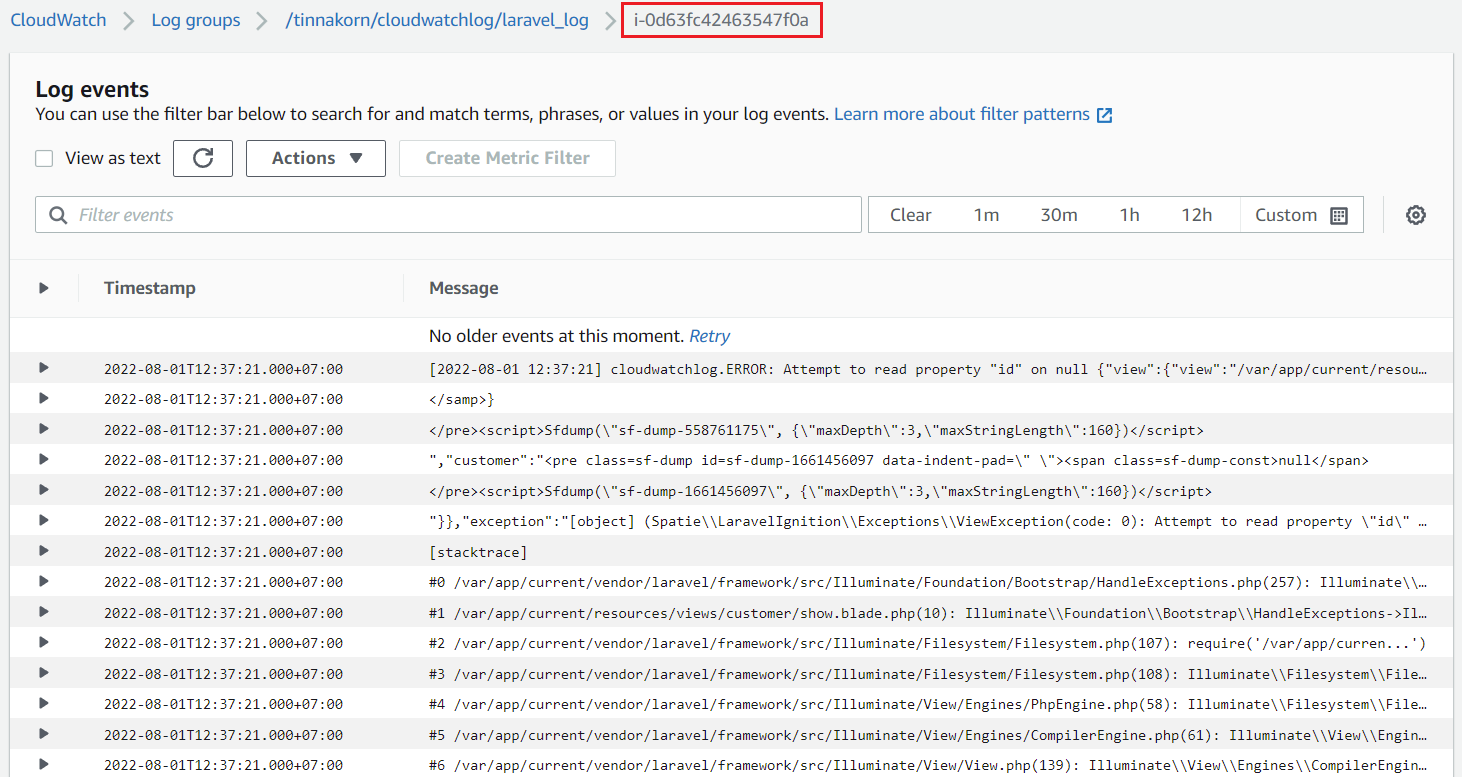This screenshot has height=777, width=1462.
Task: Toggle the View as text checkbox
Action: (44, 158)
